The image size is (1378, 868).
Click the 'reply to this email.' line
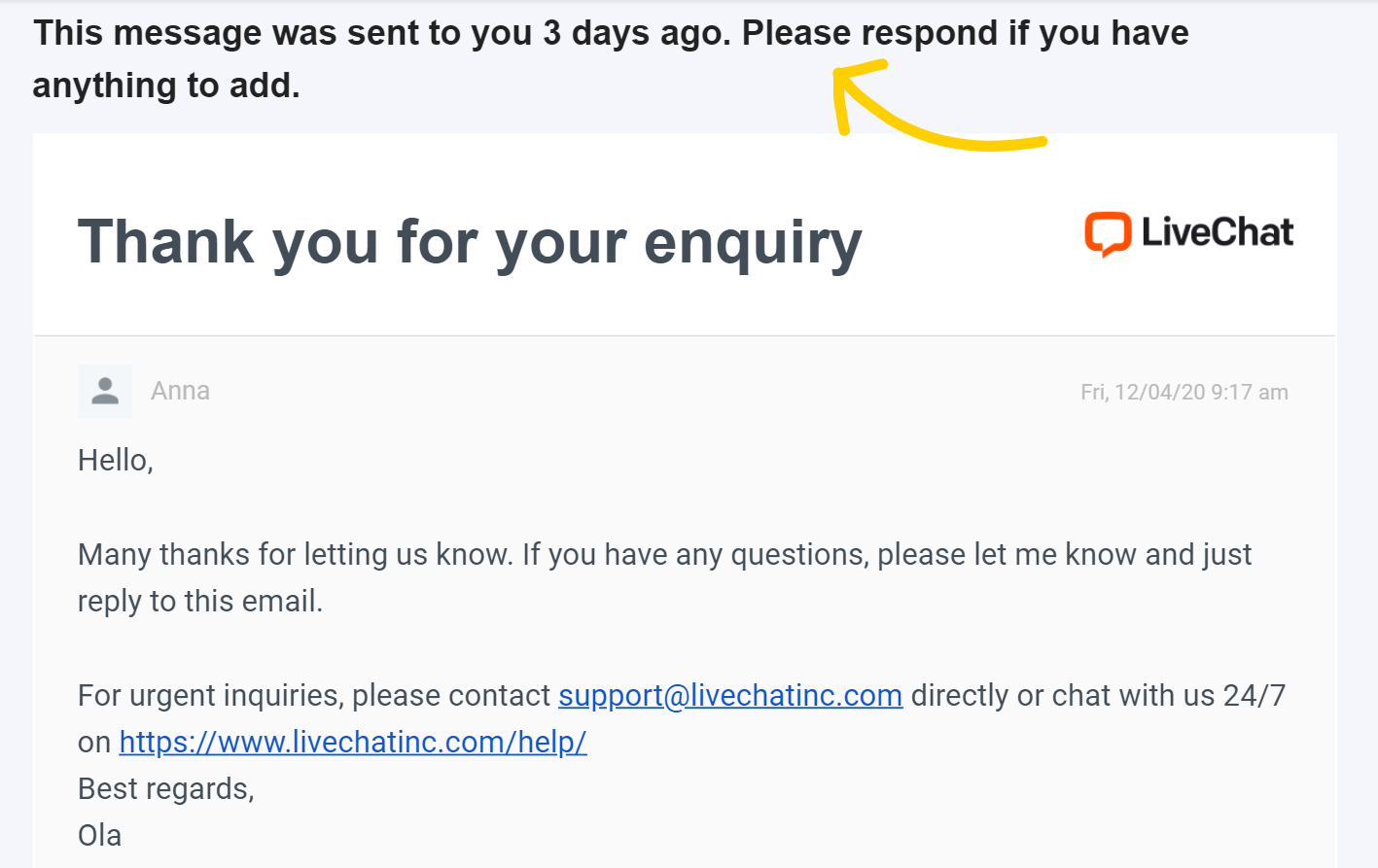200,601
